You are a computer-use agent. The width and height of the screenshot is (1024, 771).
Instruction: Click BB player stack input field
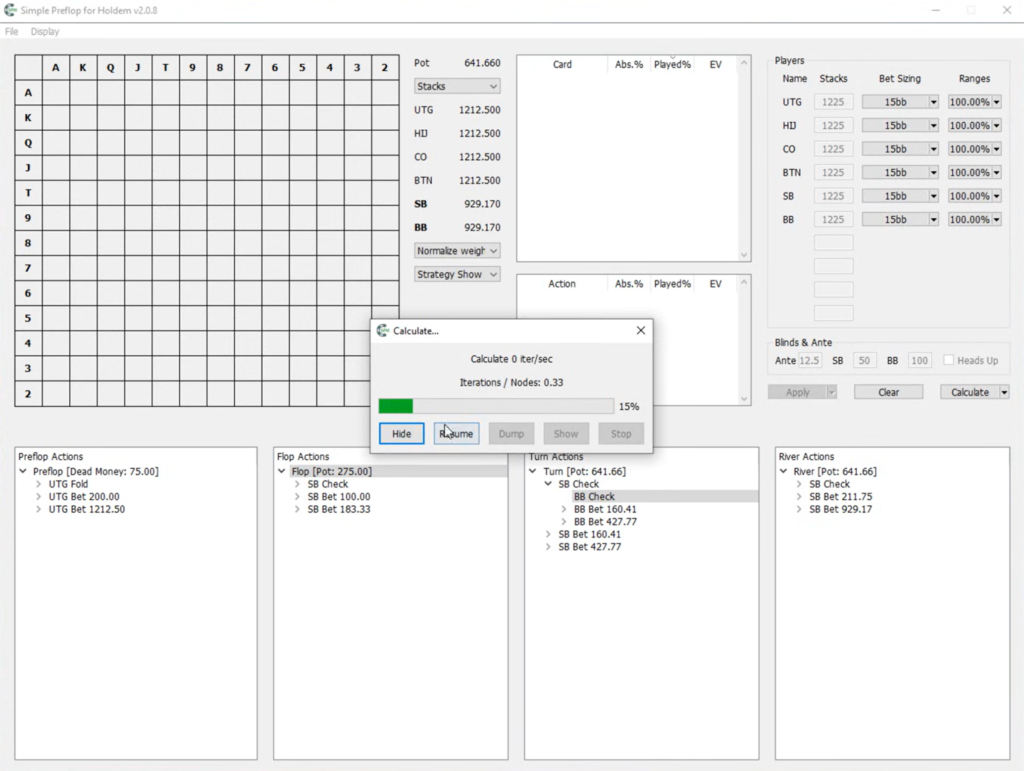(833, 219)
